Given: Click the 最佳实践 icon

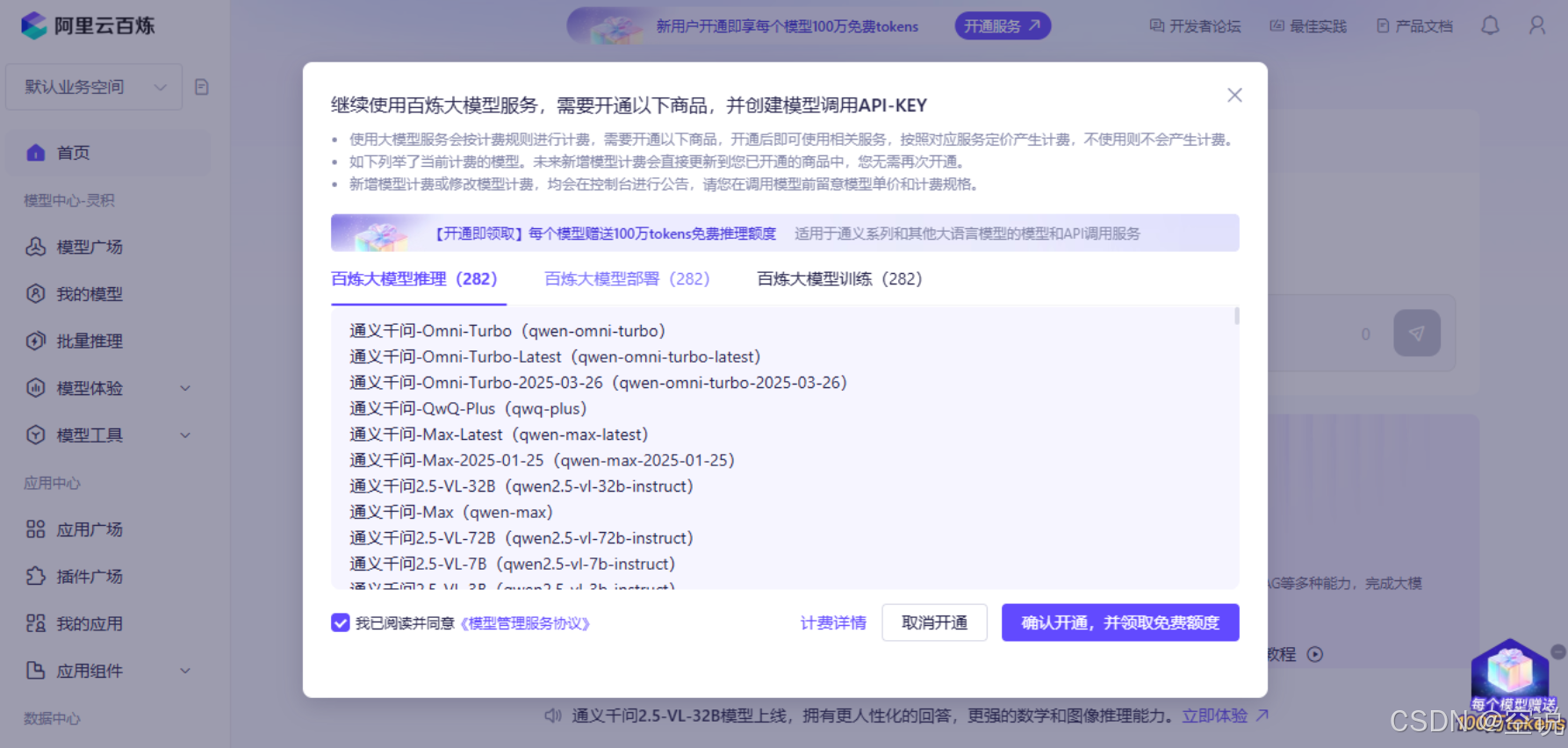Looking at the screenshot, I should tap(1277, 26).
